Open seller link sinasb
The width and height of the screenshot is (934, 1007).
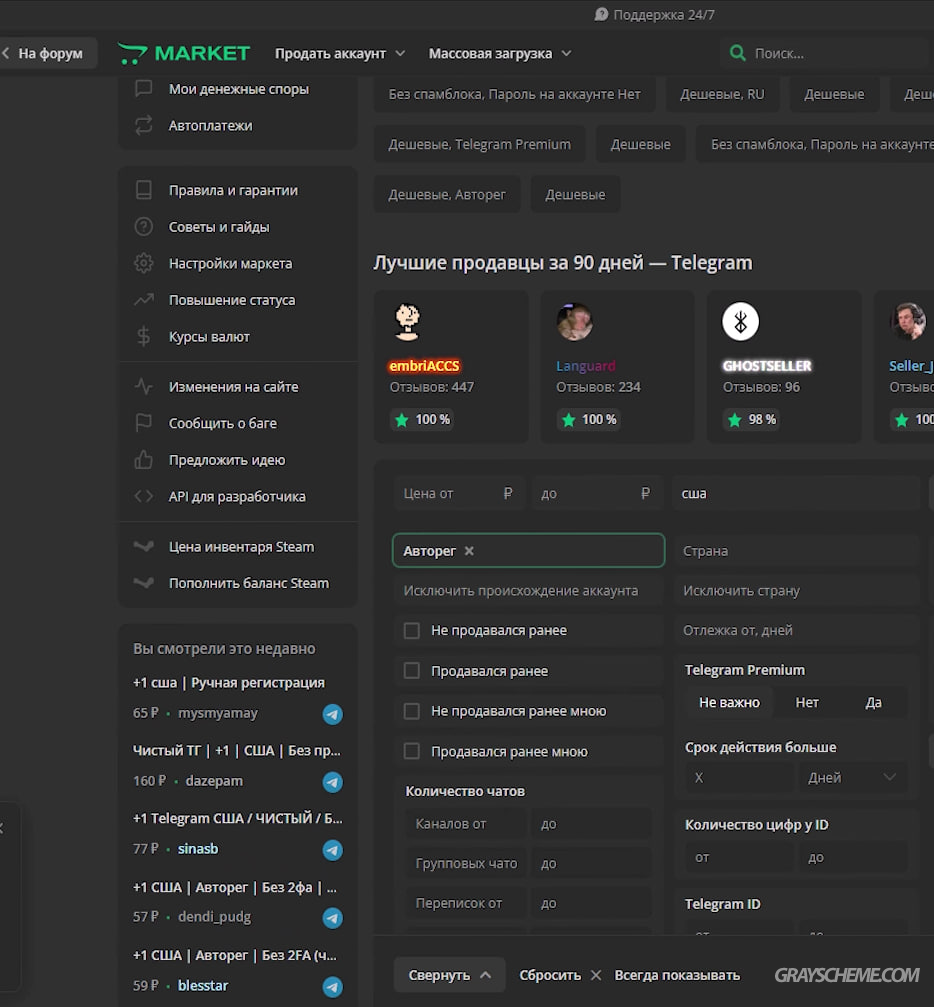pos(198,849)
